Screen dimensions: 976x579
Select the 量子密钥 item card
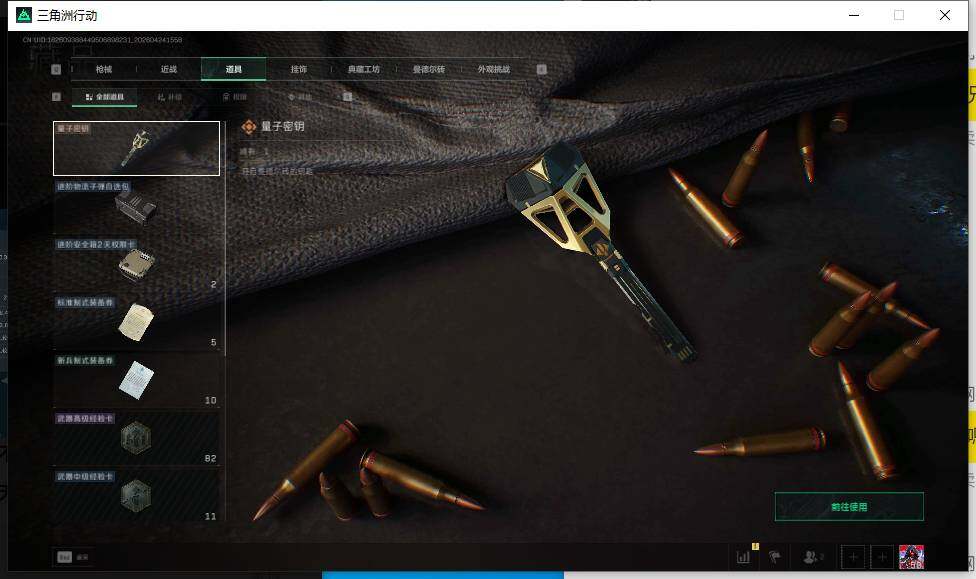(136, 148)
